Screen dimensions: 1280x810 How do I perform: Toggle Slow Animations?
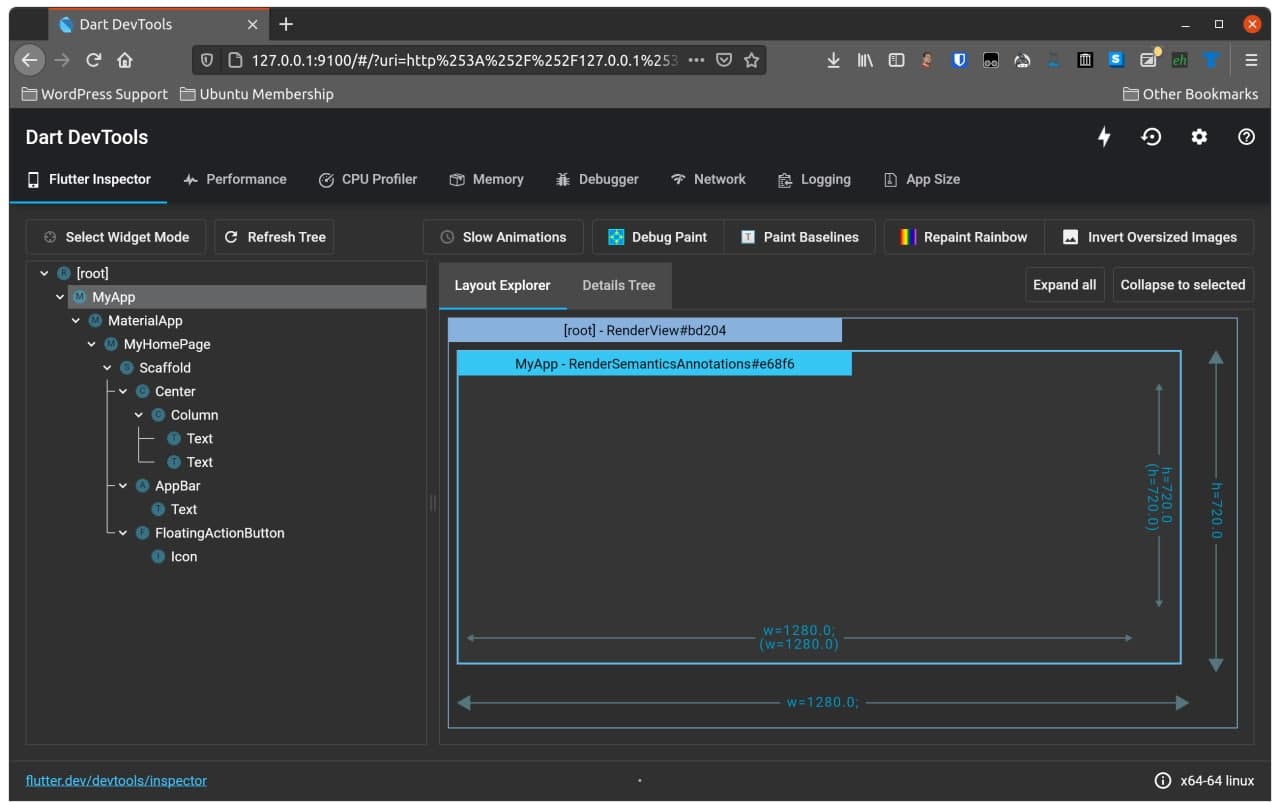(503, 237)
